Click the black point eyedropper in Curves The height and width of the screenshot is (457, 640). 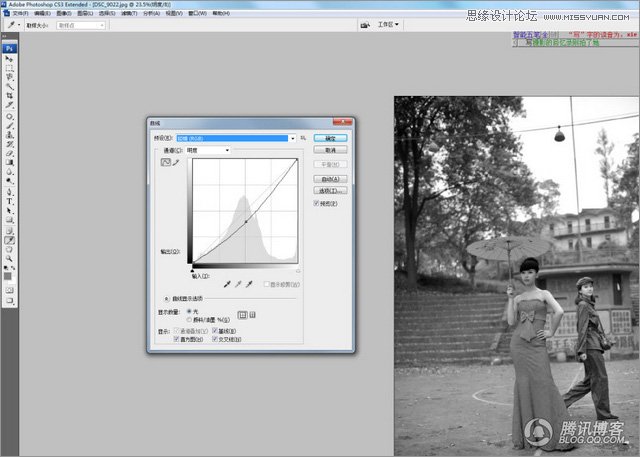coord(227,284)
